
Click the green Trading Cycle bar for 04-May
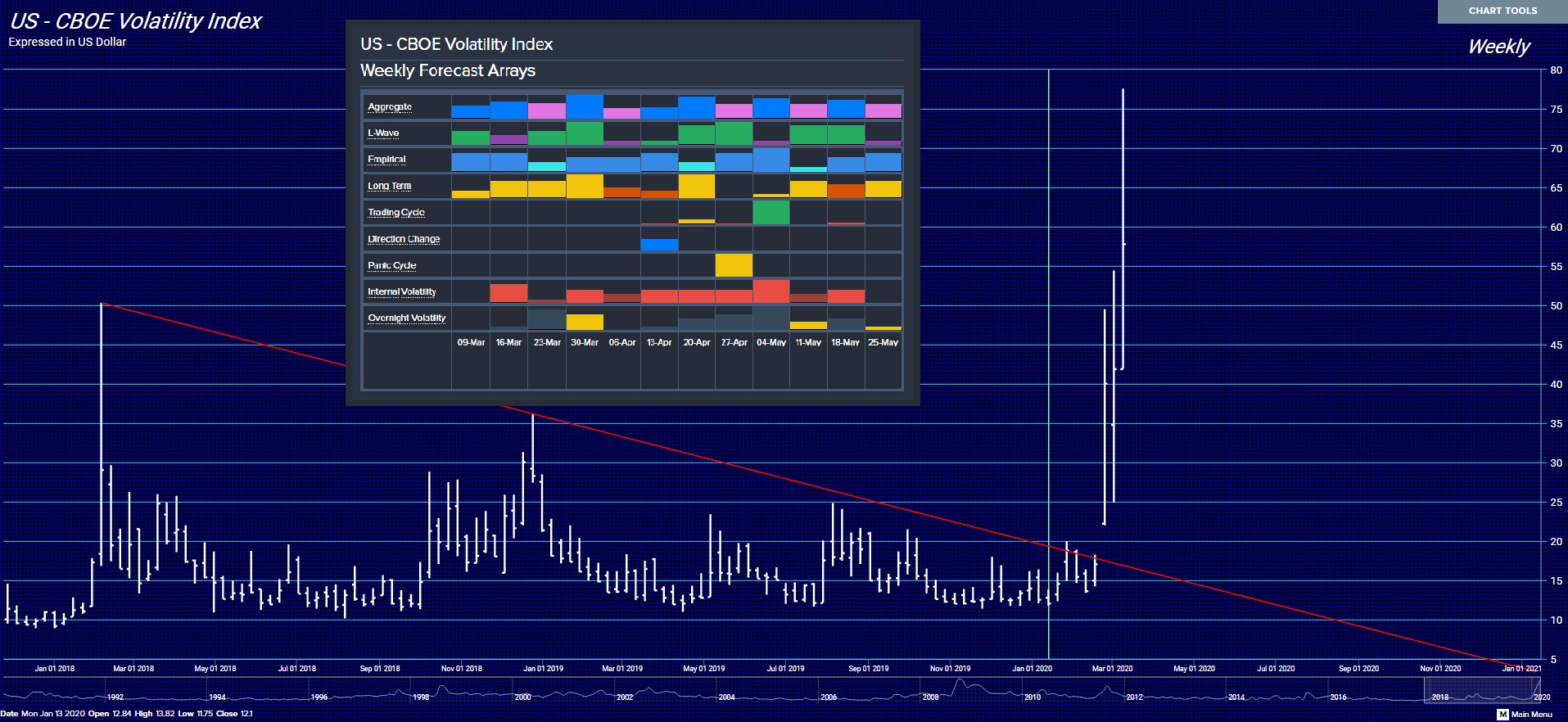[771, 212]
